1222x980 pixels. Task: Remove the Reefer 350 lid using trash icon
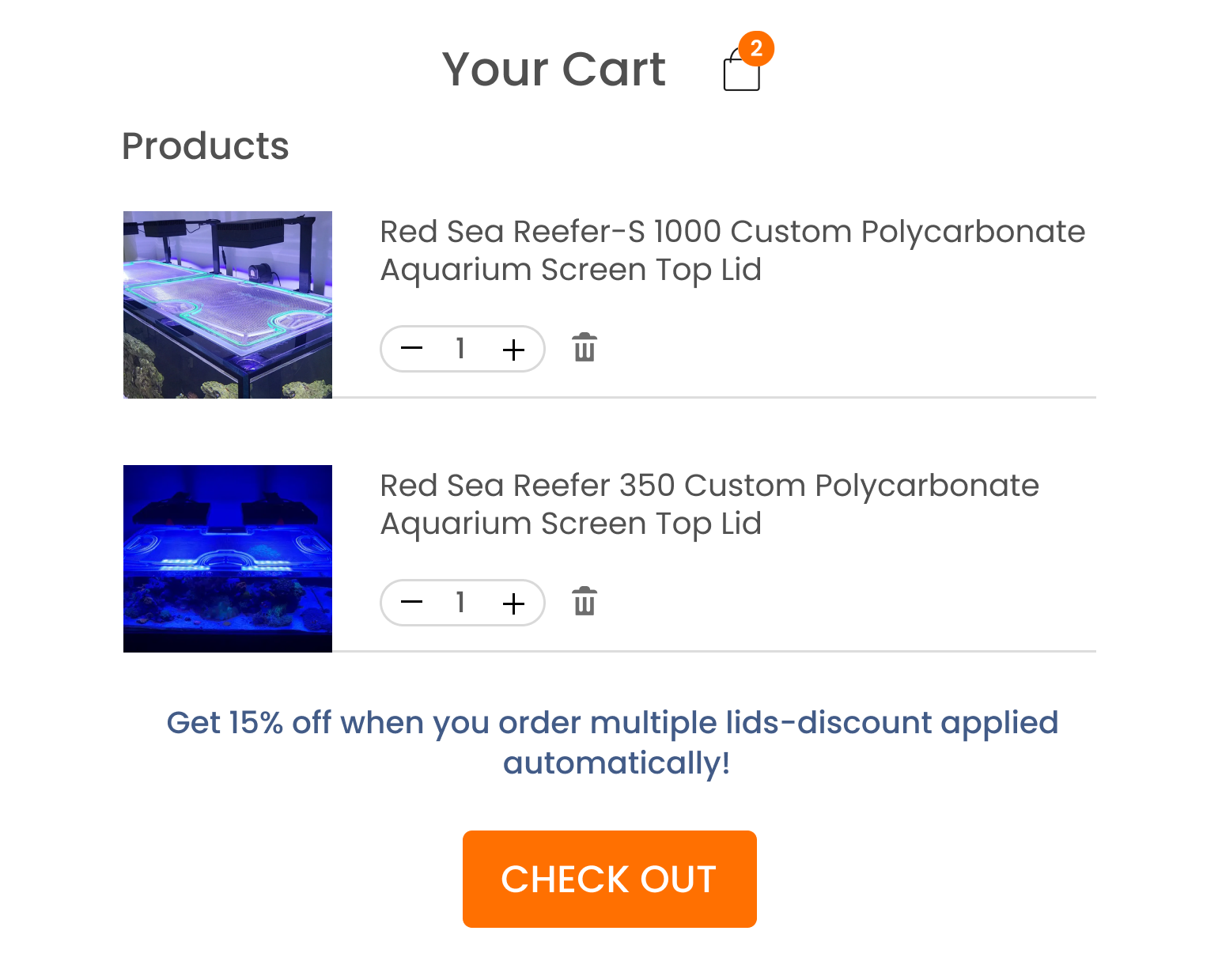pos(585,602)
